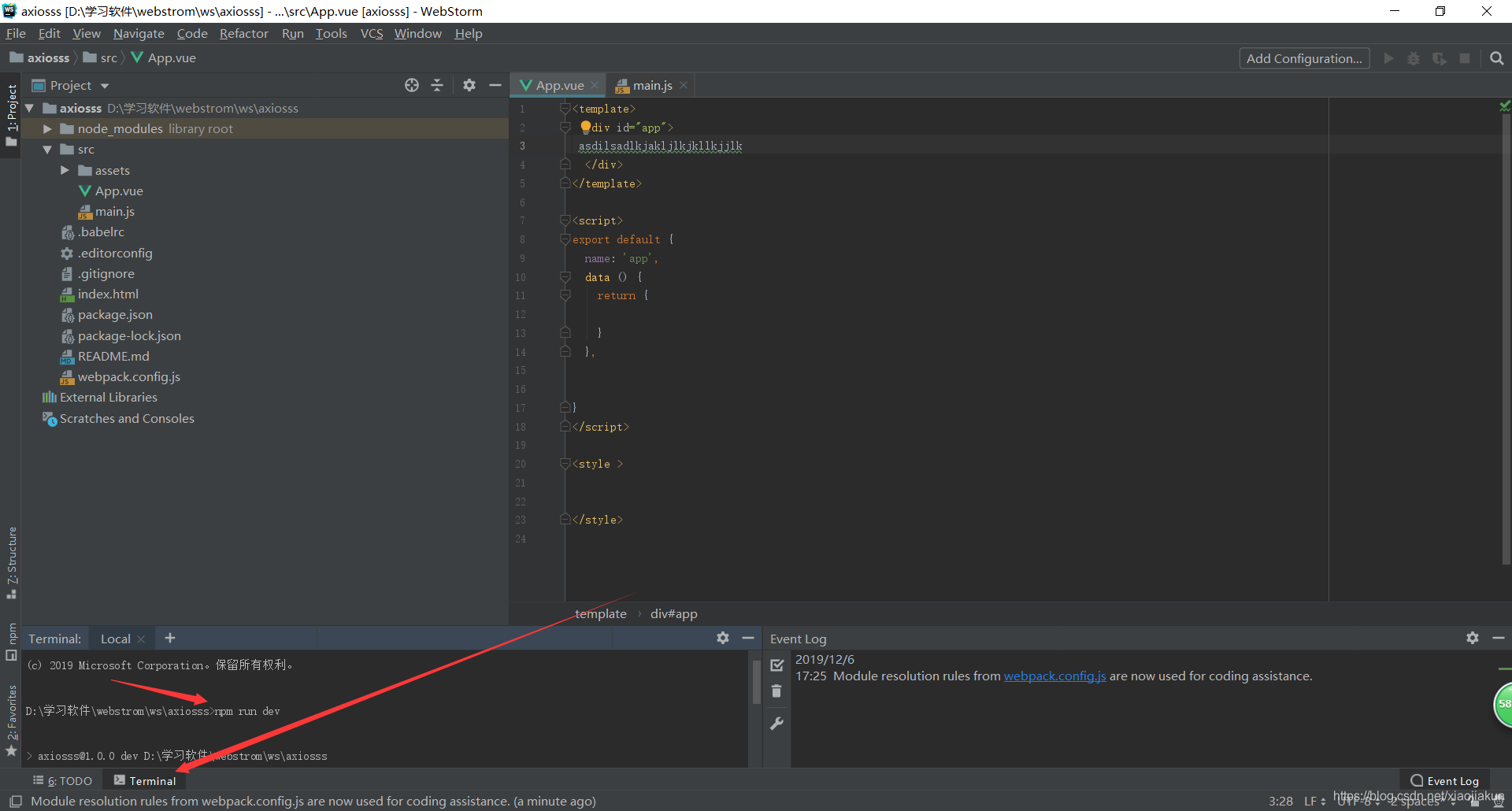Open the npm side tool window
This screenshot has height=811, width=1512.
click(12, 642)
